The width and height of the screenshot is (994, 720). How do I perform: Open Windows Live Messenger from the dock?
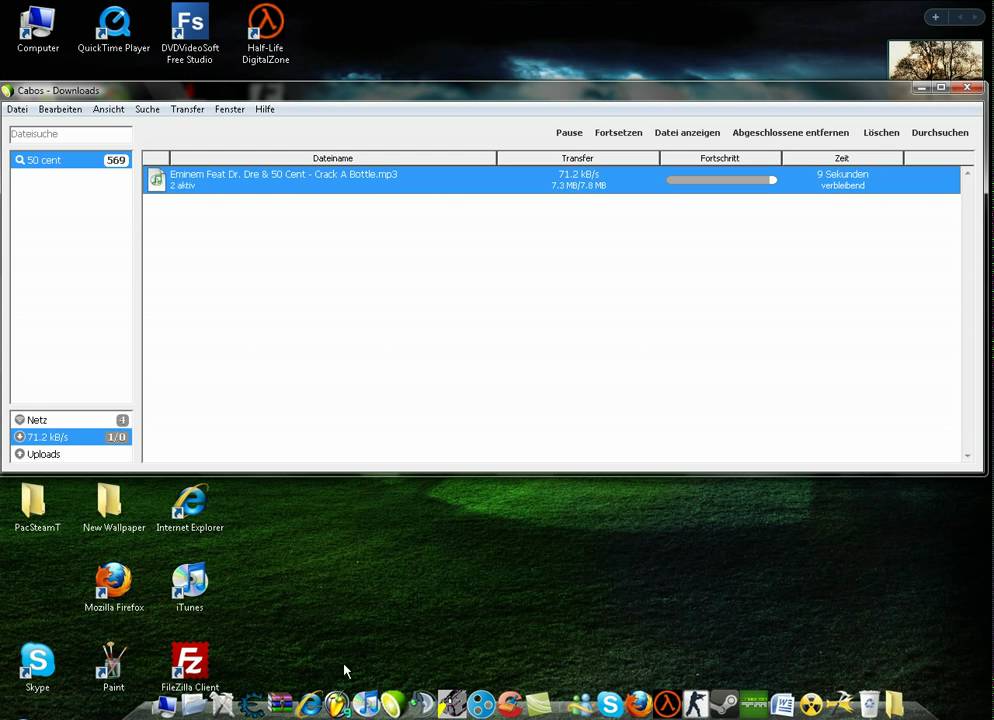581,704
